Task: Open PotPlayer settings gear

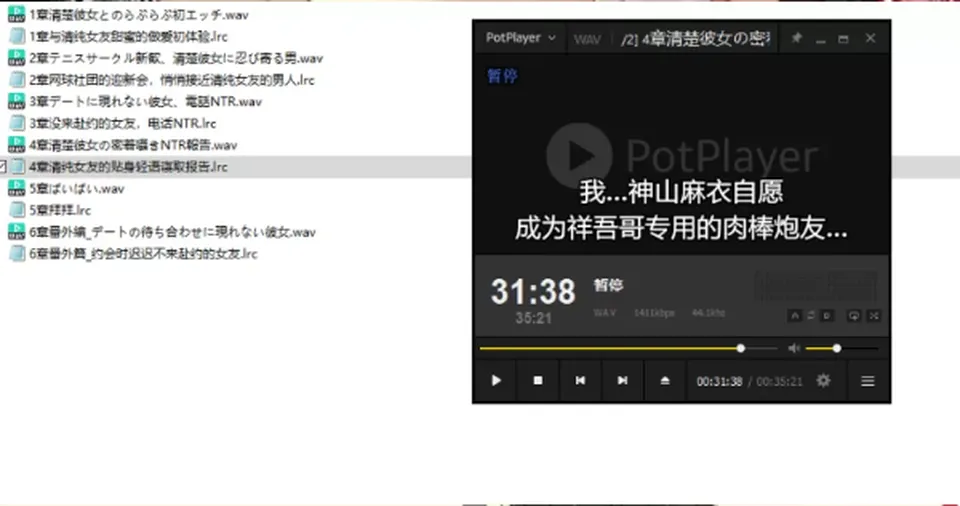Action: click(x=823, y=381)
